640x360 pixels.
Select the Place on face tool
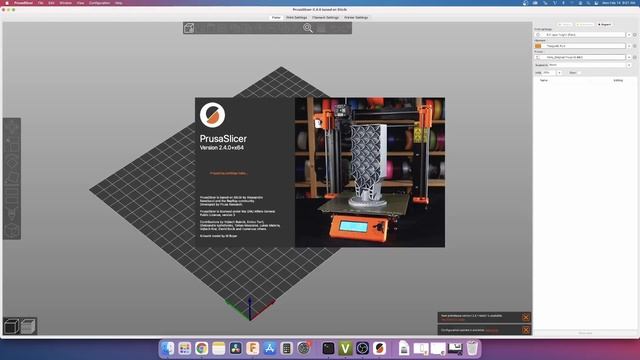pos(12,178)
